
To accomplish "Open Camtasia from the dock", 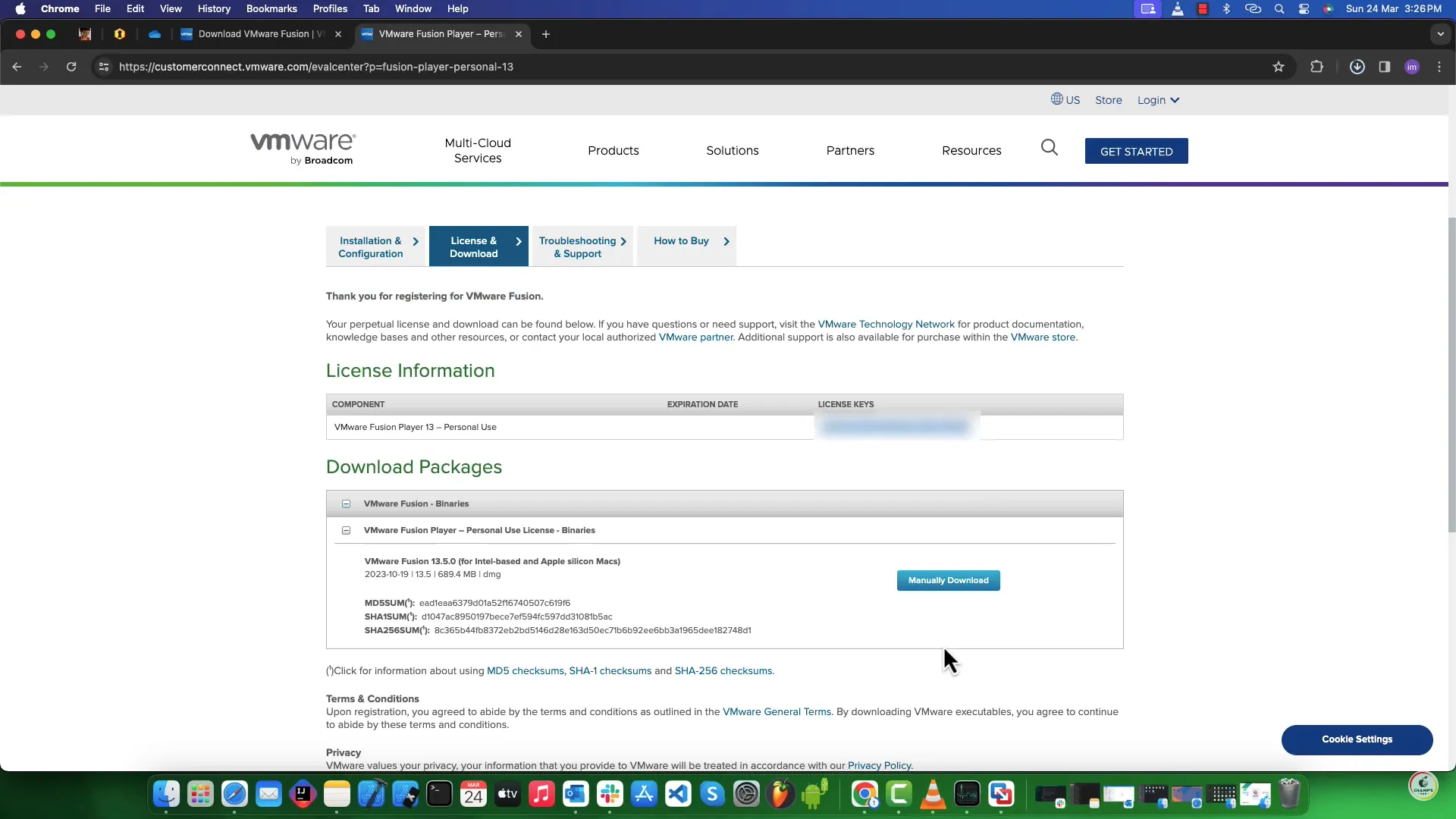I will pyautogui.click(x=899, y=794).
